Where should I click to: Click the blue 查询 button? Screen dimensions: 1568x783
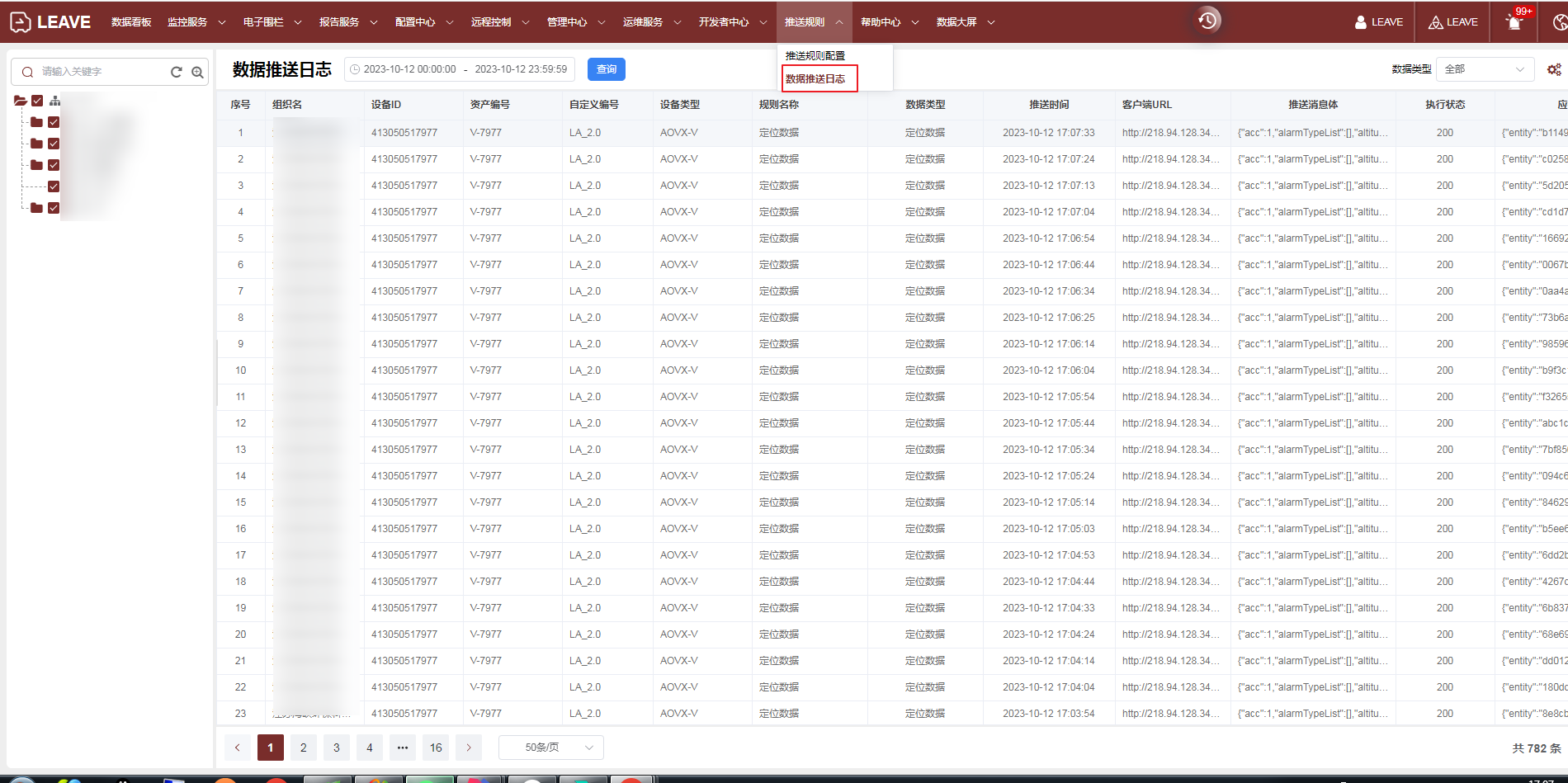[x=606, y=69]
